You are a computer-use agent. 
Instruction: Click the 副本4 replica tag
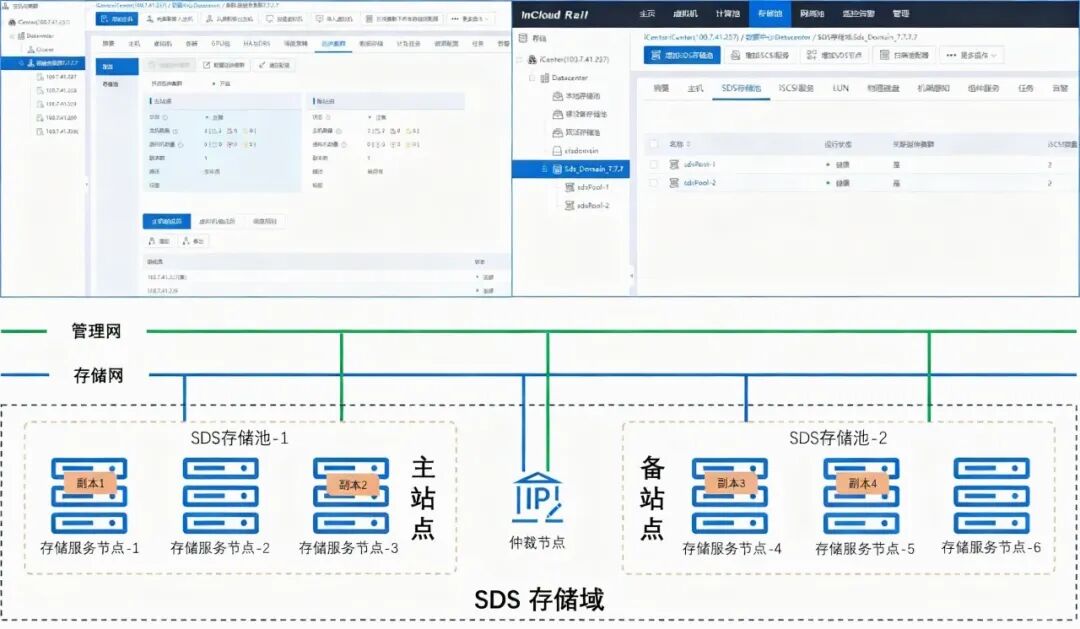(862, 484)
